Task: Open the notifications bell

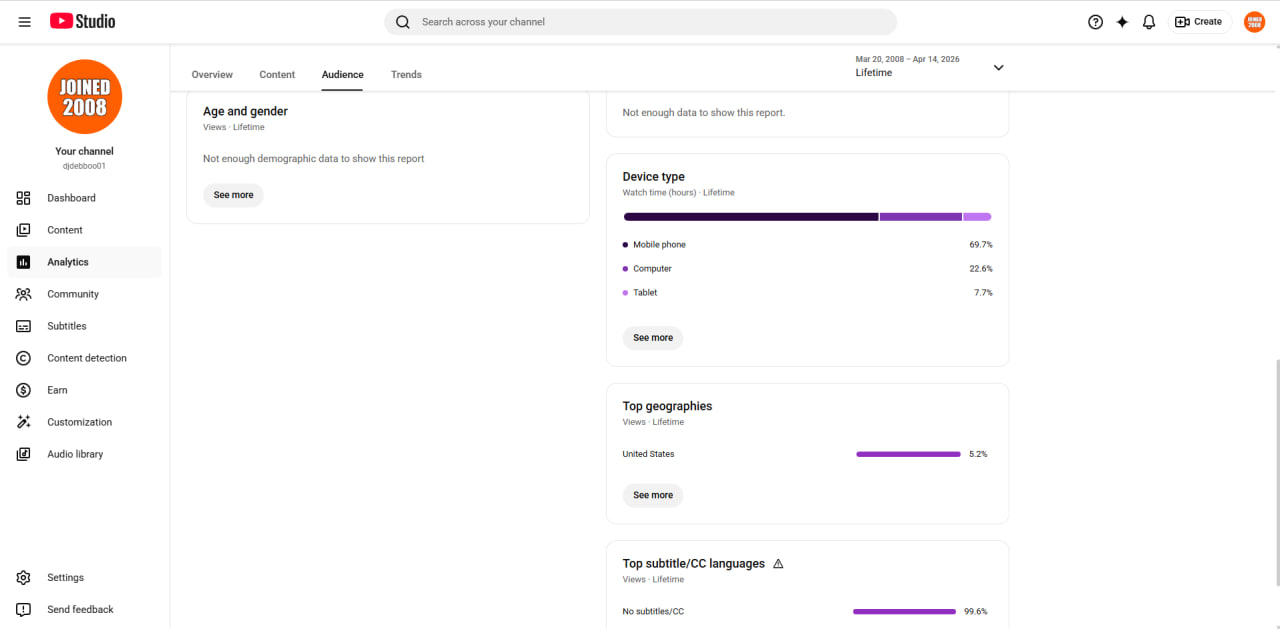Action: click(x=1149, y=22)
